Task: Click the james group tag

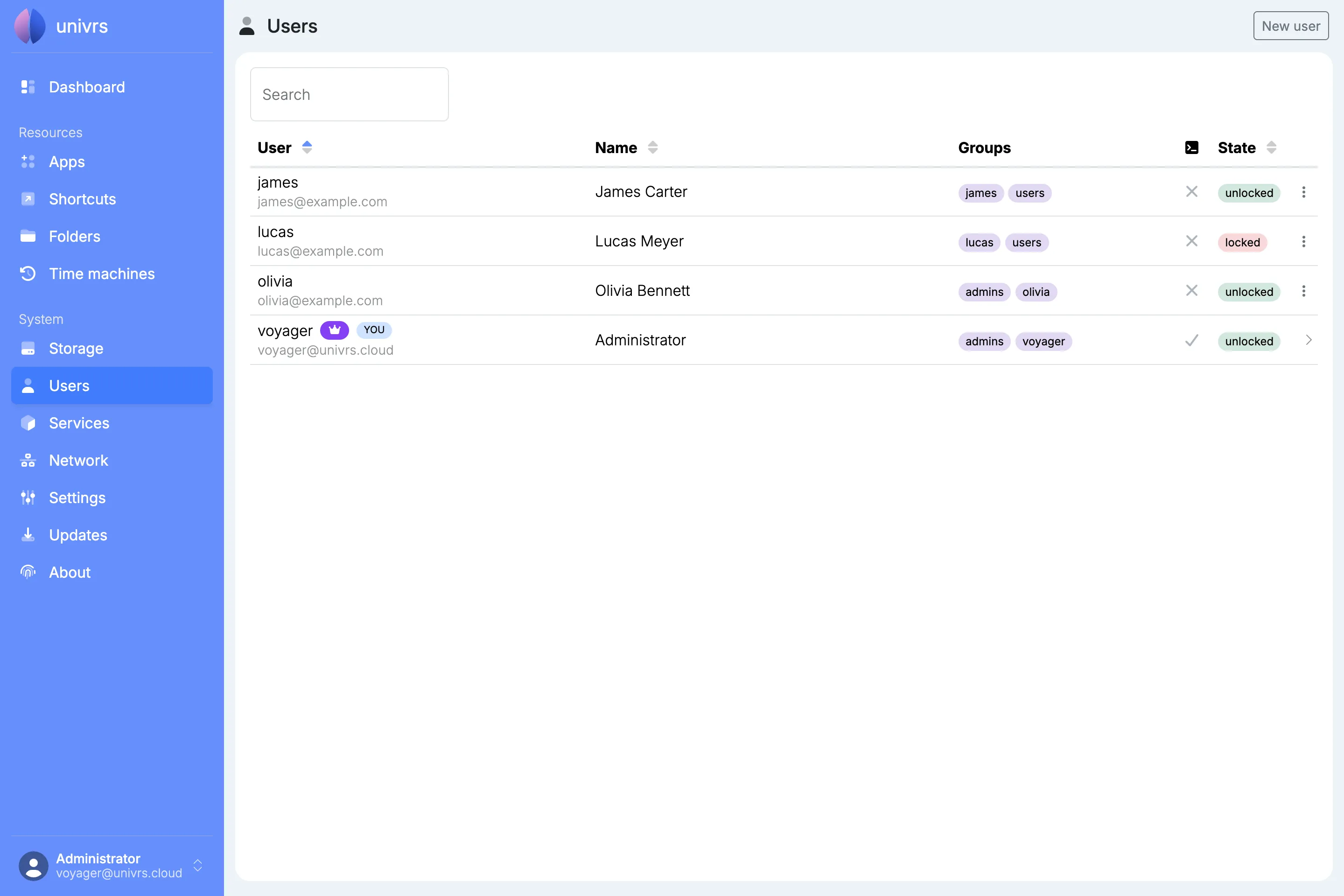Action: coord(980,193)
